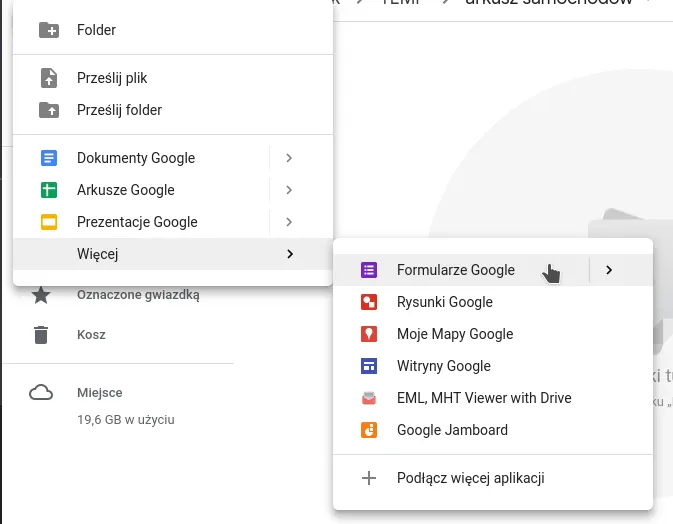
Task: Click the arkusz samochodów breadcrumb
Action: 549,3
